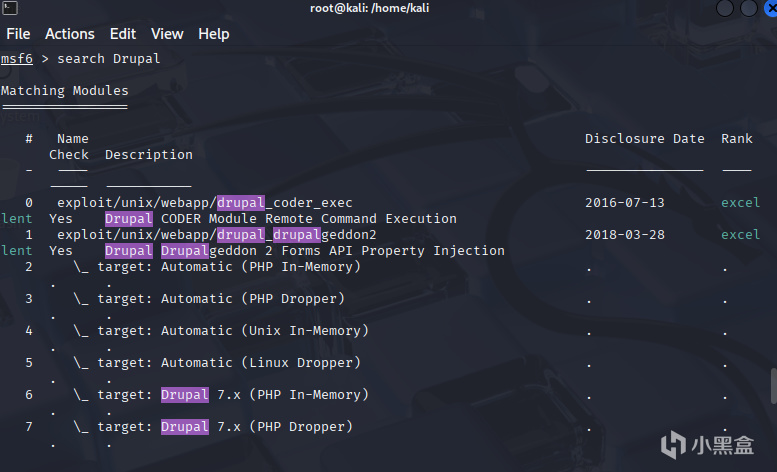Open the Actions menu
This screenshot has width=777, height=472.
(70, 34)
